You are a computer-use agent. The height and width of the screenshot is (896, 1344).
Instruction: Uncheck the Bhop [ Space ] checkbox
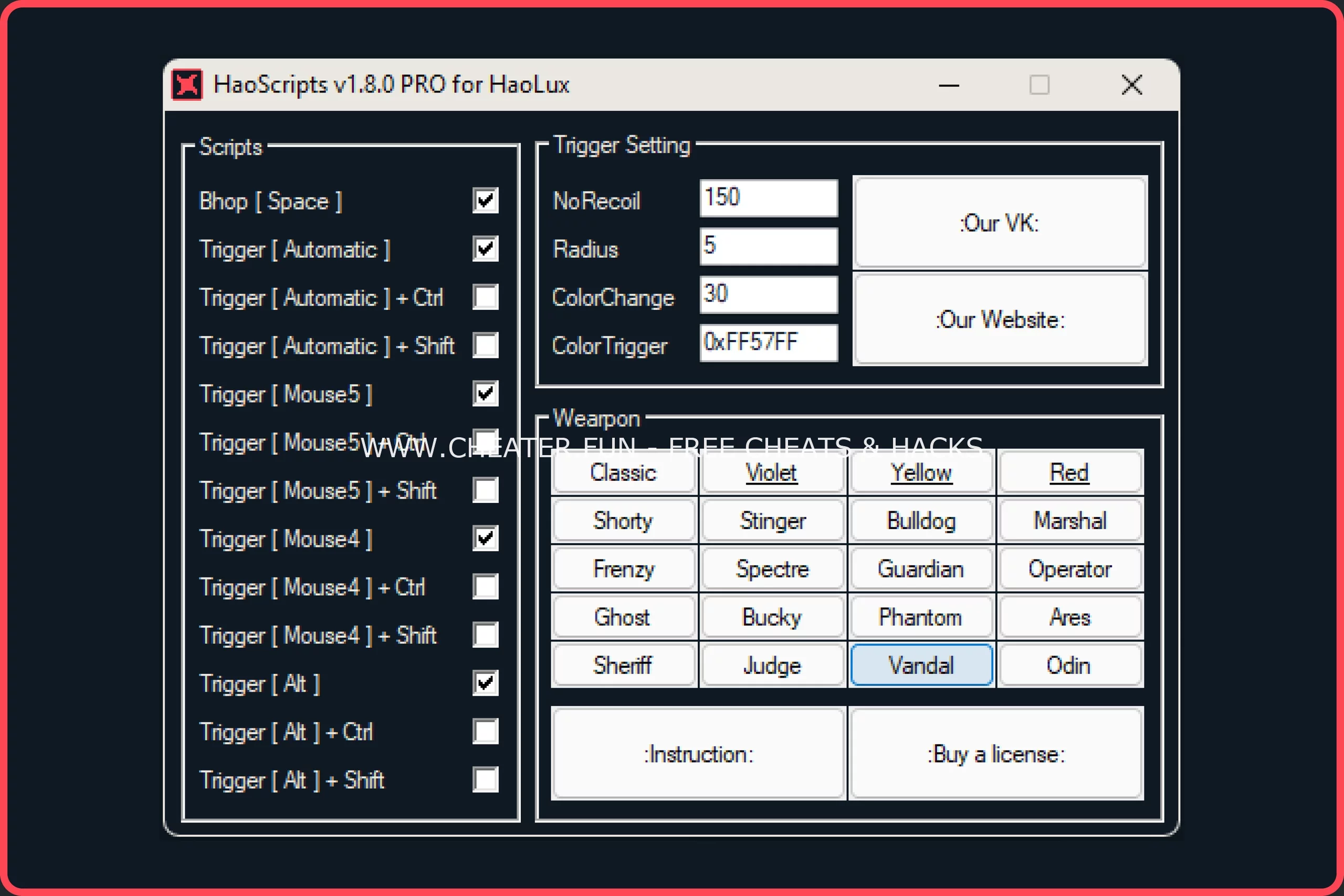point(485,201)
